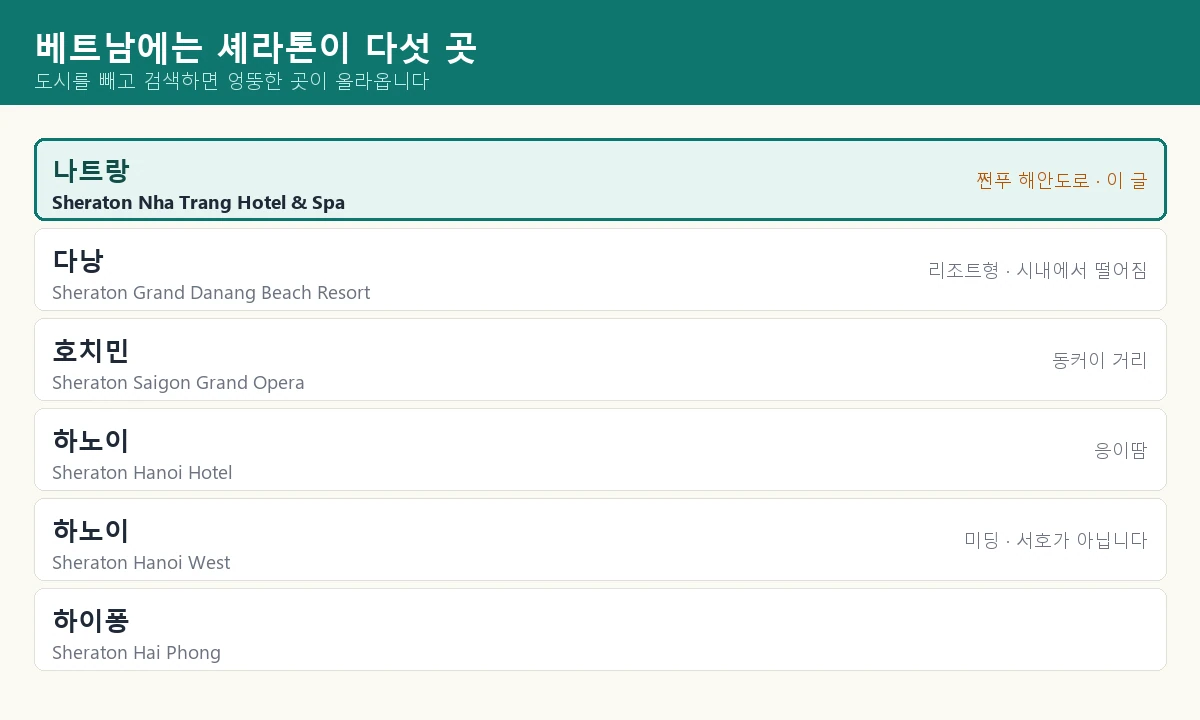Viewport: 1200px width, 720px height.
Task: Click Sheraton Saigon Grand Opera text
Action: point(178,383)
